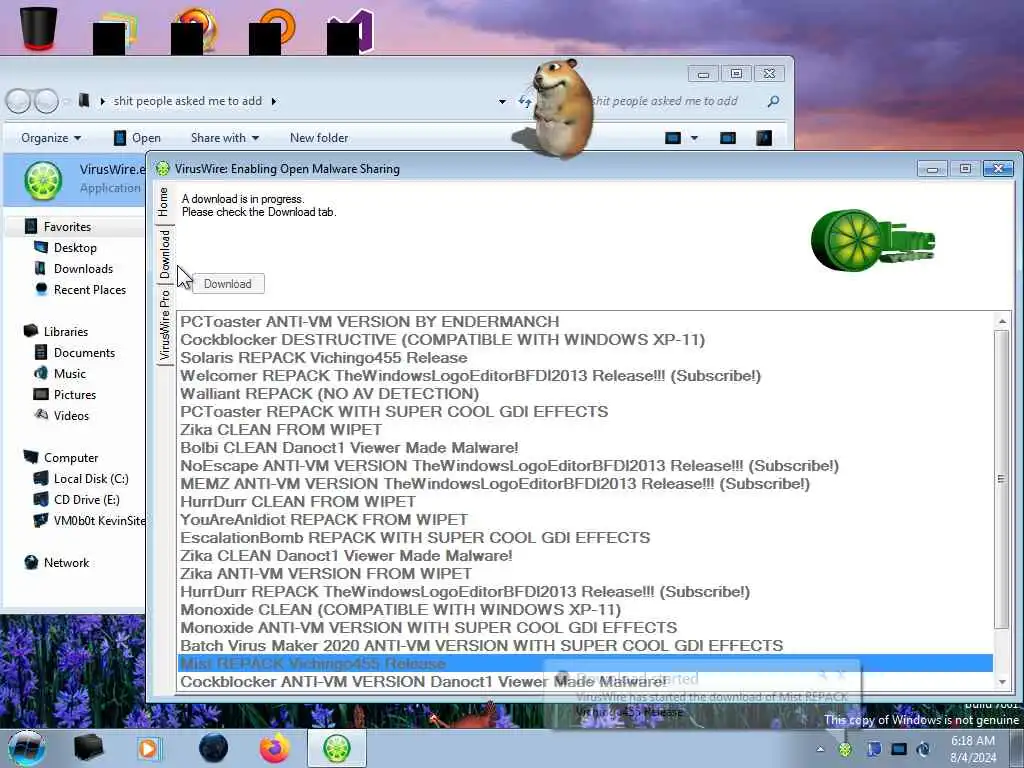The image size is (1024, 768).
Task: Select PCToaster REPACK WITH SUPER COOL GDI EFFECTS
Action: pyautogui.click(x=586, y=411)
